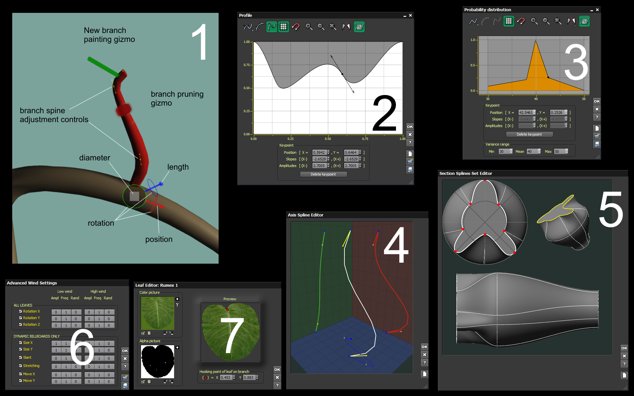Viewport: 634px width, 396px height.
Task: Toggle the grid icon in Profile toolbar
Action: pyautogui.click(x=283, y=27)
